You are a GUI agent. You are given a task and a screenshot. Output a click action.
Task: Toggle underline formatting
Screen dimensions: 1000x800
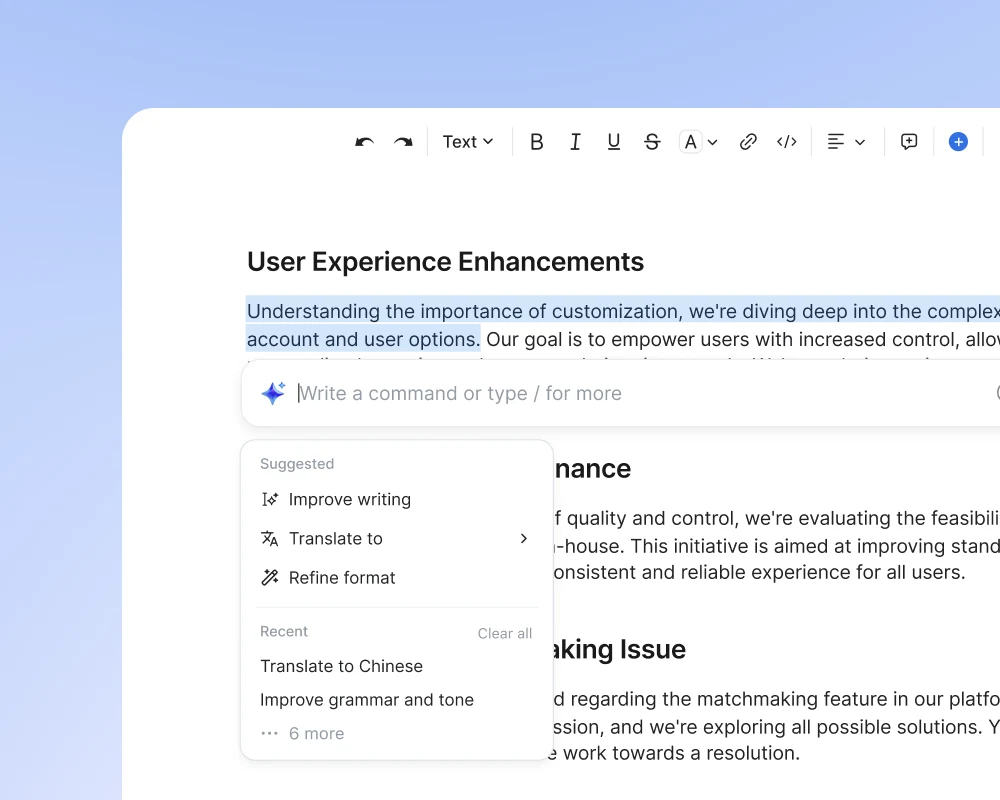click(x=614, y=142)
